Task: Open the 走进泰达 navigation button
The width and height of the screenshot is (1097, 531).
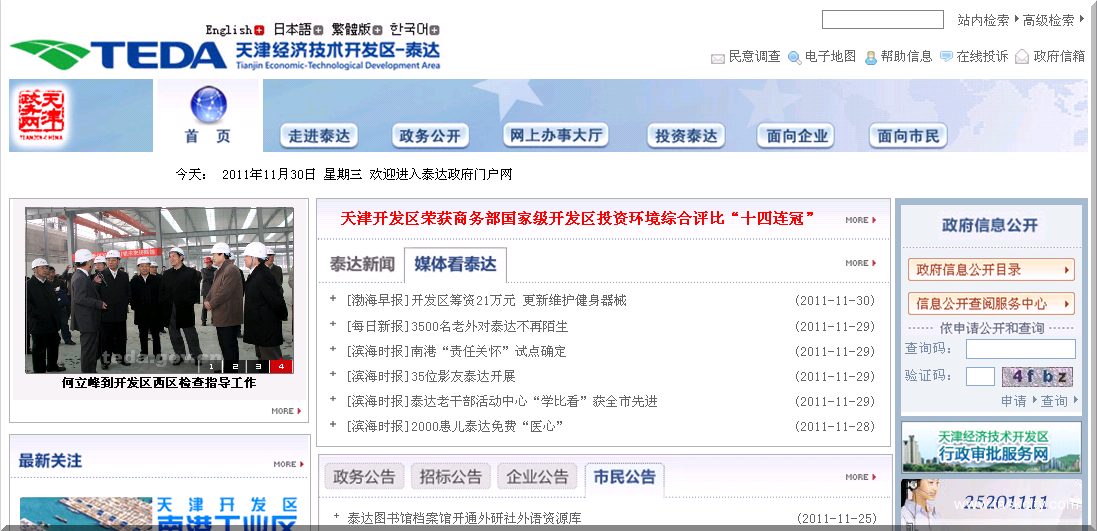Action: (x=319, y=136)
